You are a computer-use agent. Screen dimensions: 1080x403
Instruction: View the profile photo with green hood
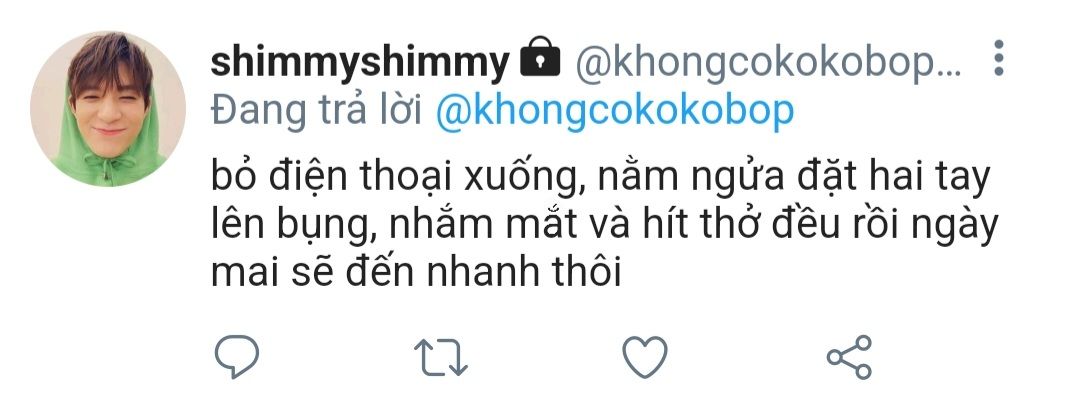pos(108,109)
